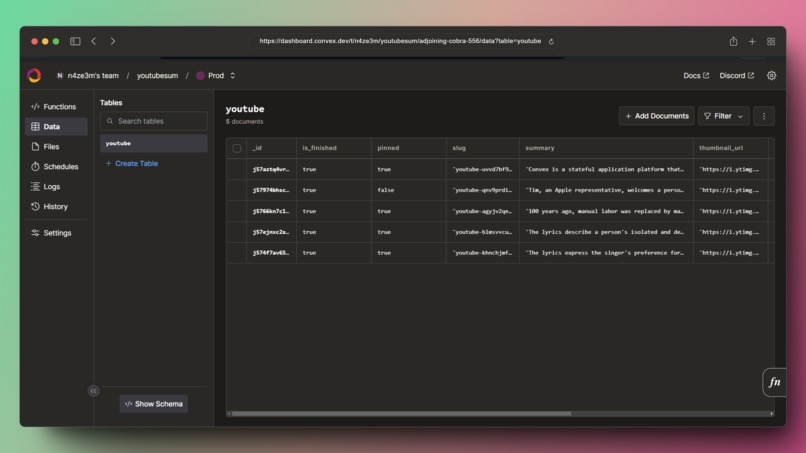Click the _id cell starting j57aztq4vr
The width and height of the screenshot is (806, 453).
pyautogui.click(x=271, y=169)
